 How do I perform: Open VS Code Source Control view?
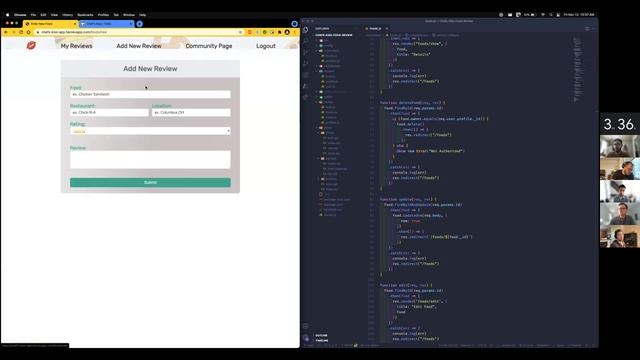(306, 52)
